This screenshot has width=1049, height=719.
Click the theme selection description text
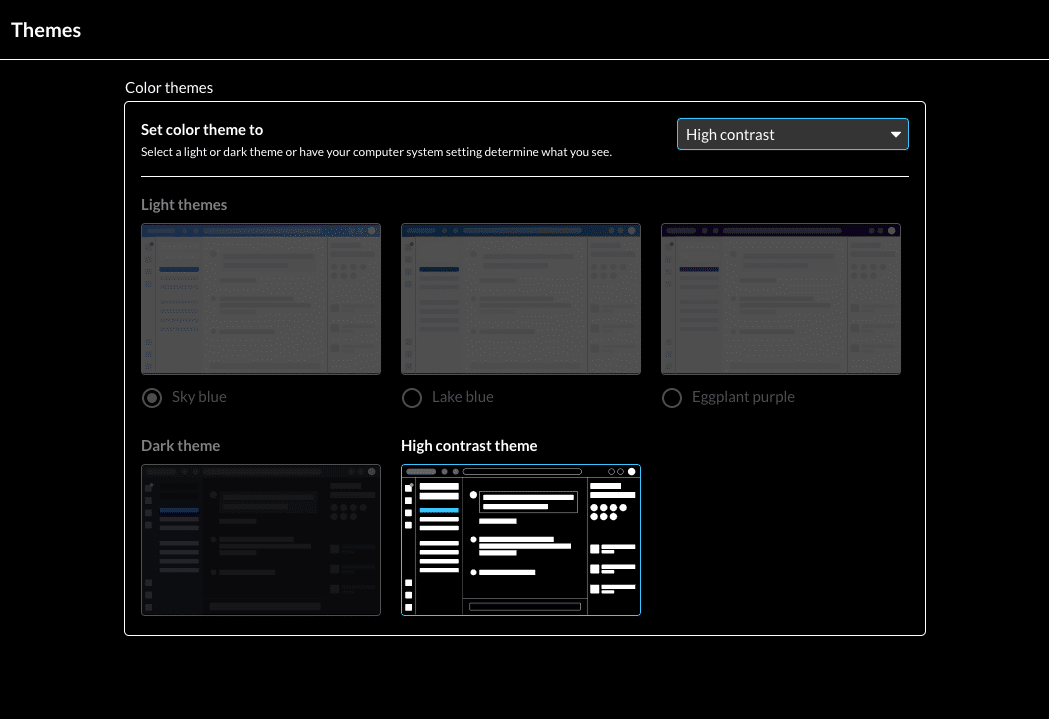click(x=376, y=153)
